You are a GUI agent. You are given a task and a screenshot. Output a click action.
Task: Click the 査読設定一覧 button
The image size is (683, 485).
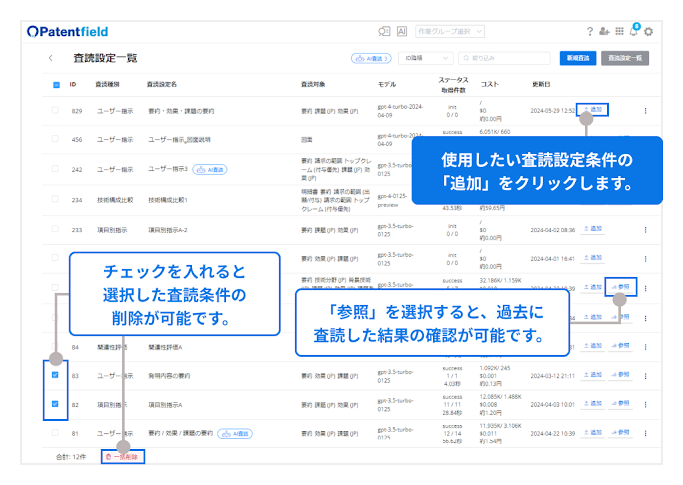click(627, 59)
